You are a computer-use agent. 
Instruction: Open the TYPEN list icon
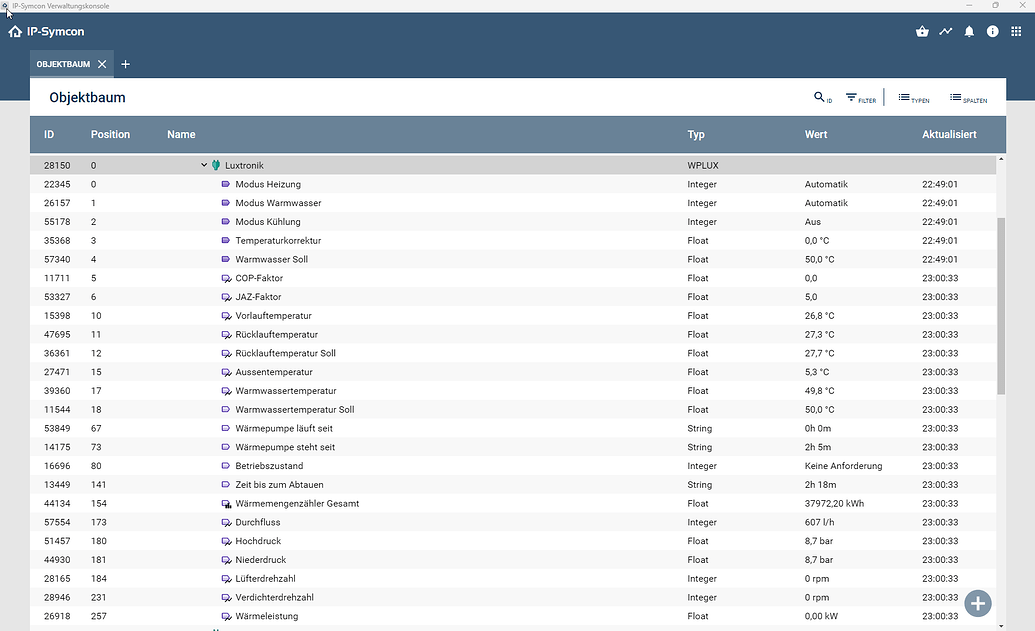(910, 98)
